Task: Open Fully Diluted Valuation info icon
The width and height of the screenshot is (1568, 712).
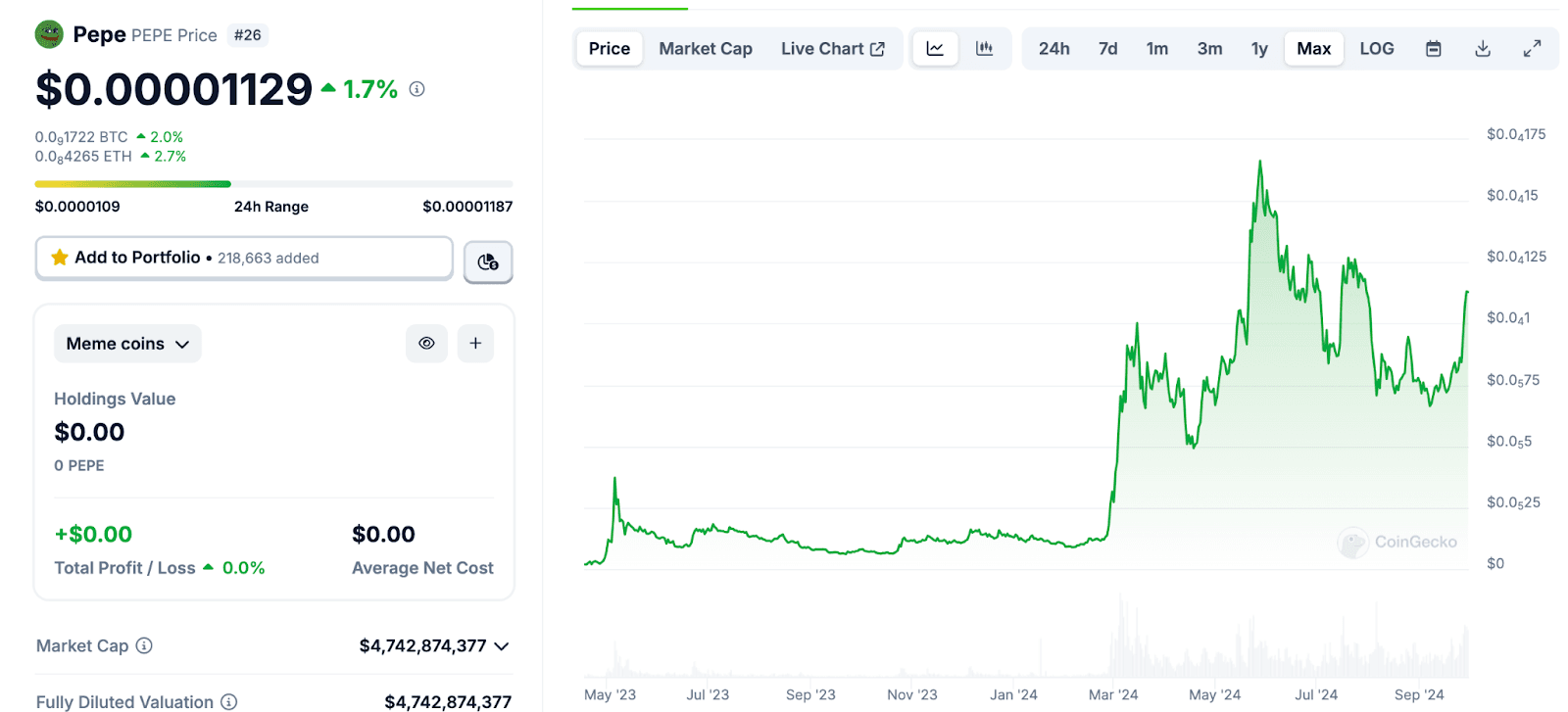Action: point(228,701)
